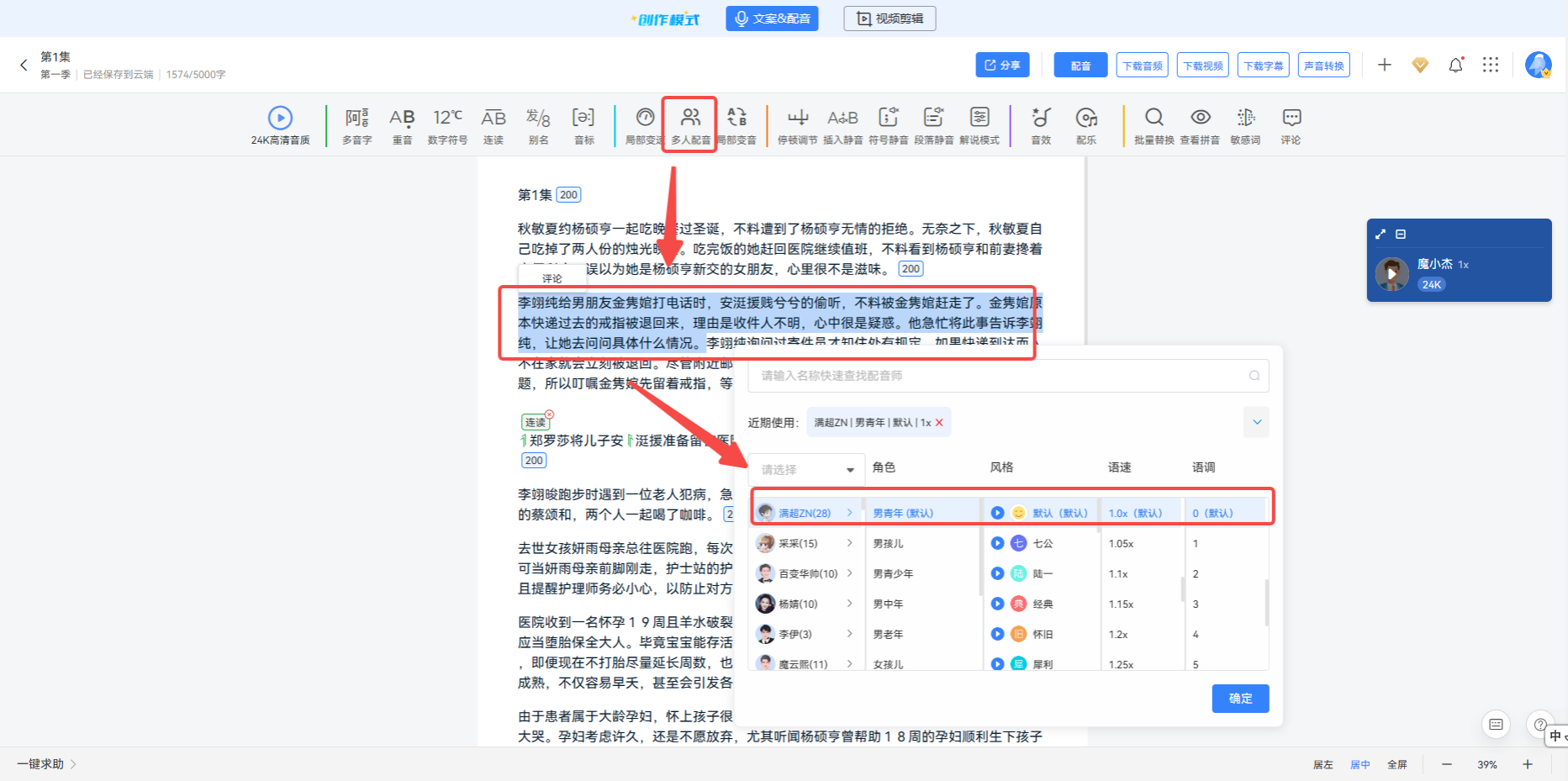Viewport: 1568px width, 781px height.
Task: Switch to the 视频剪辑 tab
Action: [x=890, y=18]
